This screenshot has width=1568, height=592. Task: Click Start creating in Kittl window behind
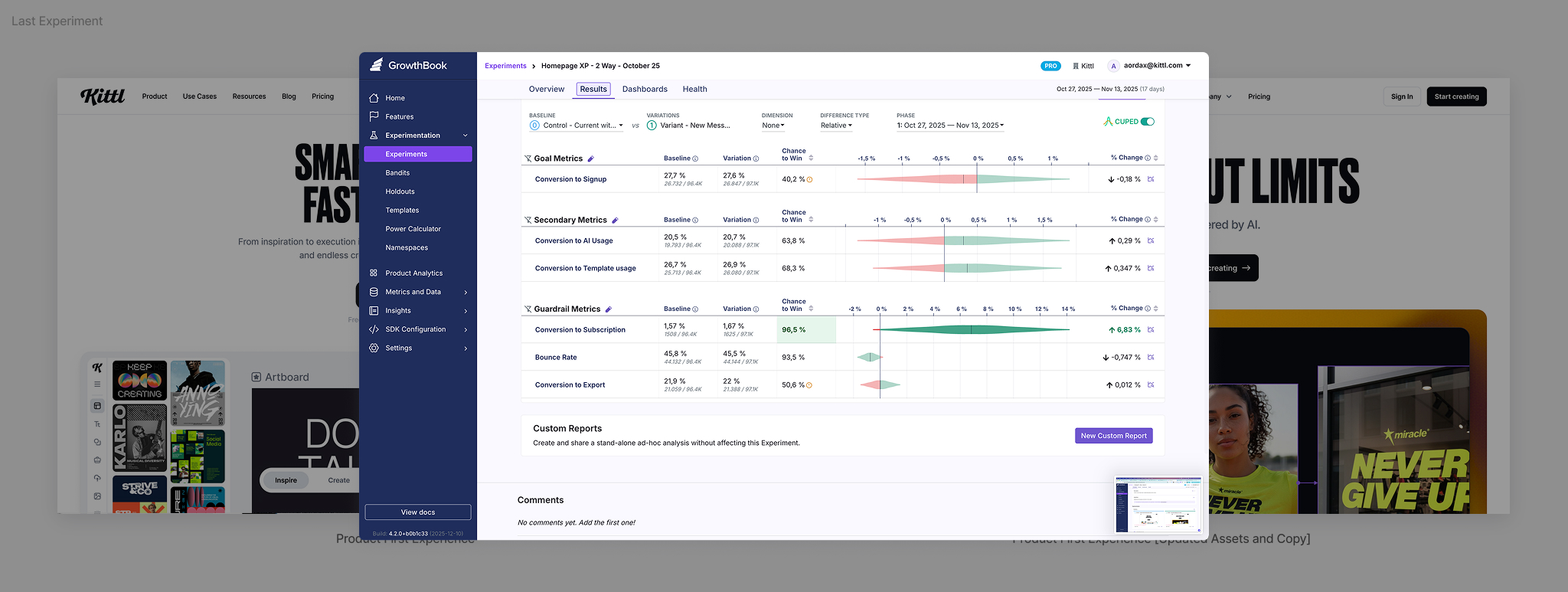1456,96
